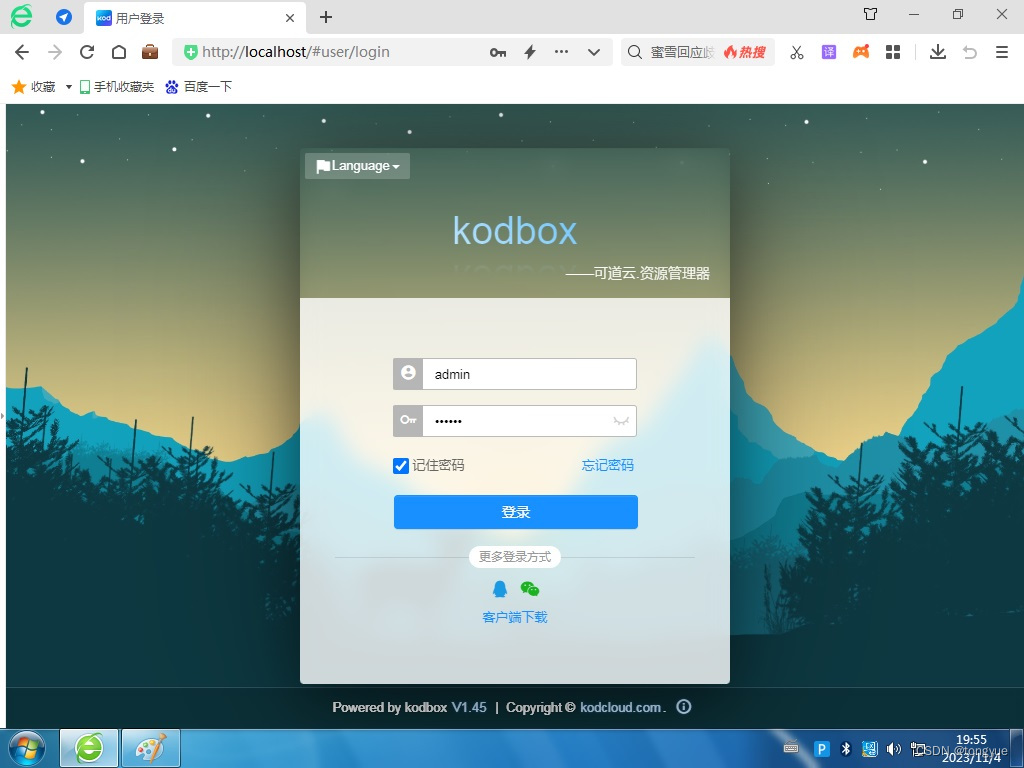Open 百度一下 bookmark

click(199, 86)
